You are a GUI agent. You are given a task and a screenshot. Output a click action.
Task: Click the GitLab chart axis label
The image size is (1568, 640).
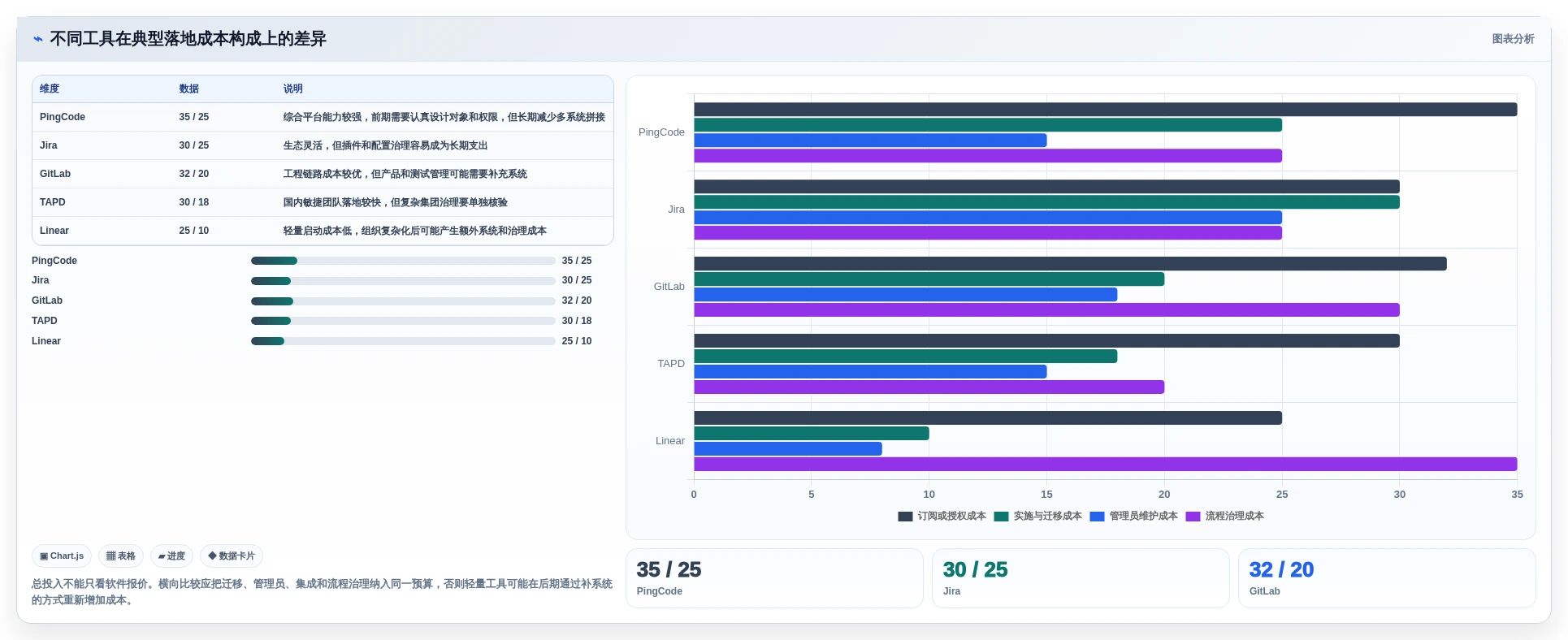[669, 287]
